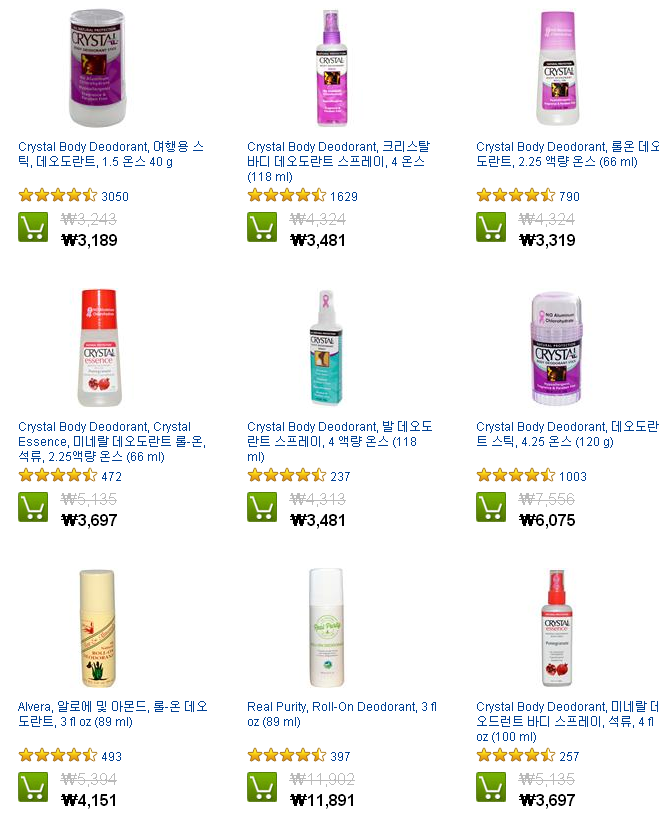This screenshot has width=659, height=825.
Task: Add ₩3,189 Crystal travel stick to cart
Action: coord(33,227)
